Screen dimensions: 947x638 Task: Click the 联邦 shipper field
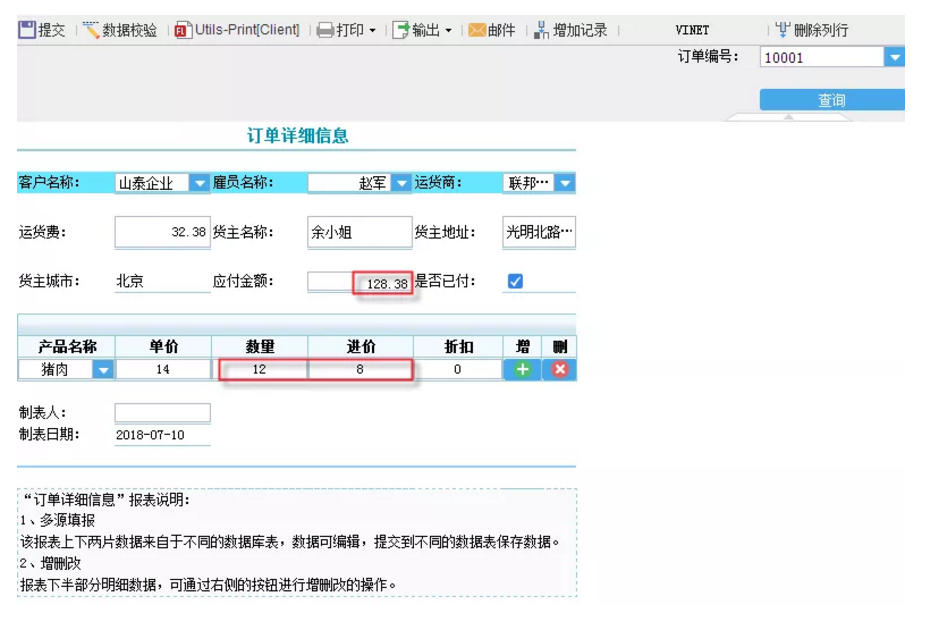528,182
